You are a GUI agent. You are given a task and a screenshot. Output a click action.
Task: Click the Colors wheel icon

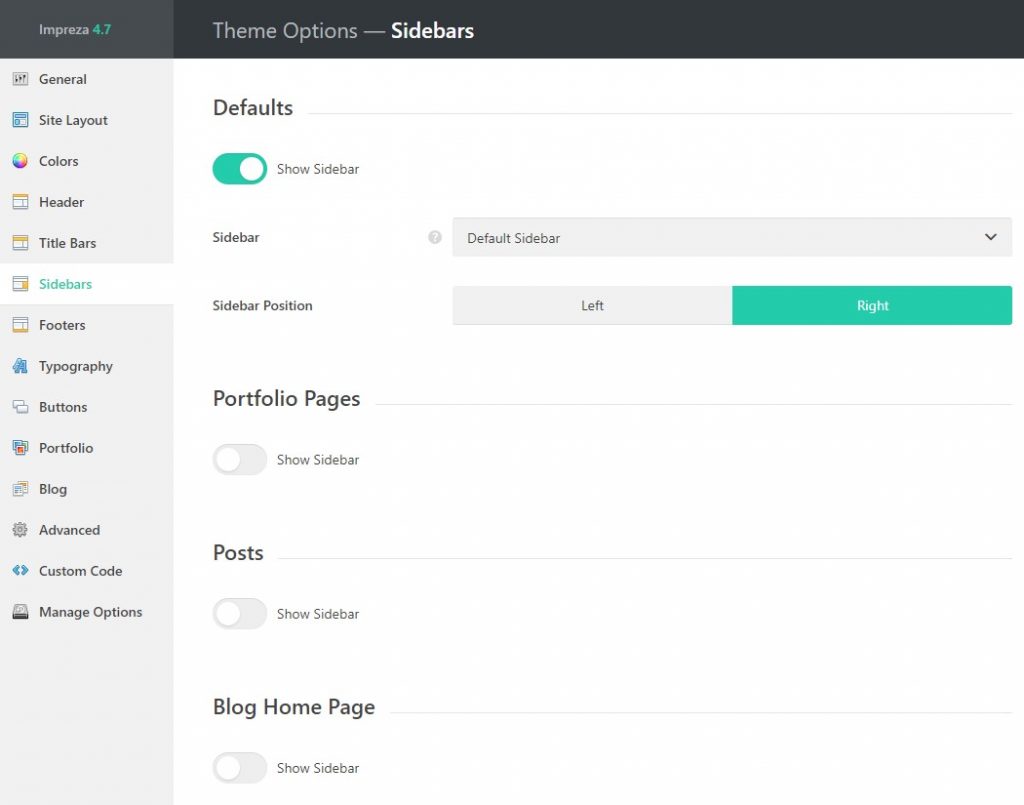pos(20,161)
